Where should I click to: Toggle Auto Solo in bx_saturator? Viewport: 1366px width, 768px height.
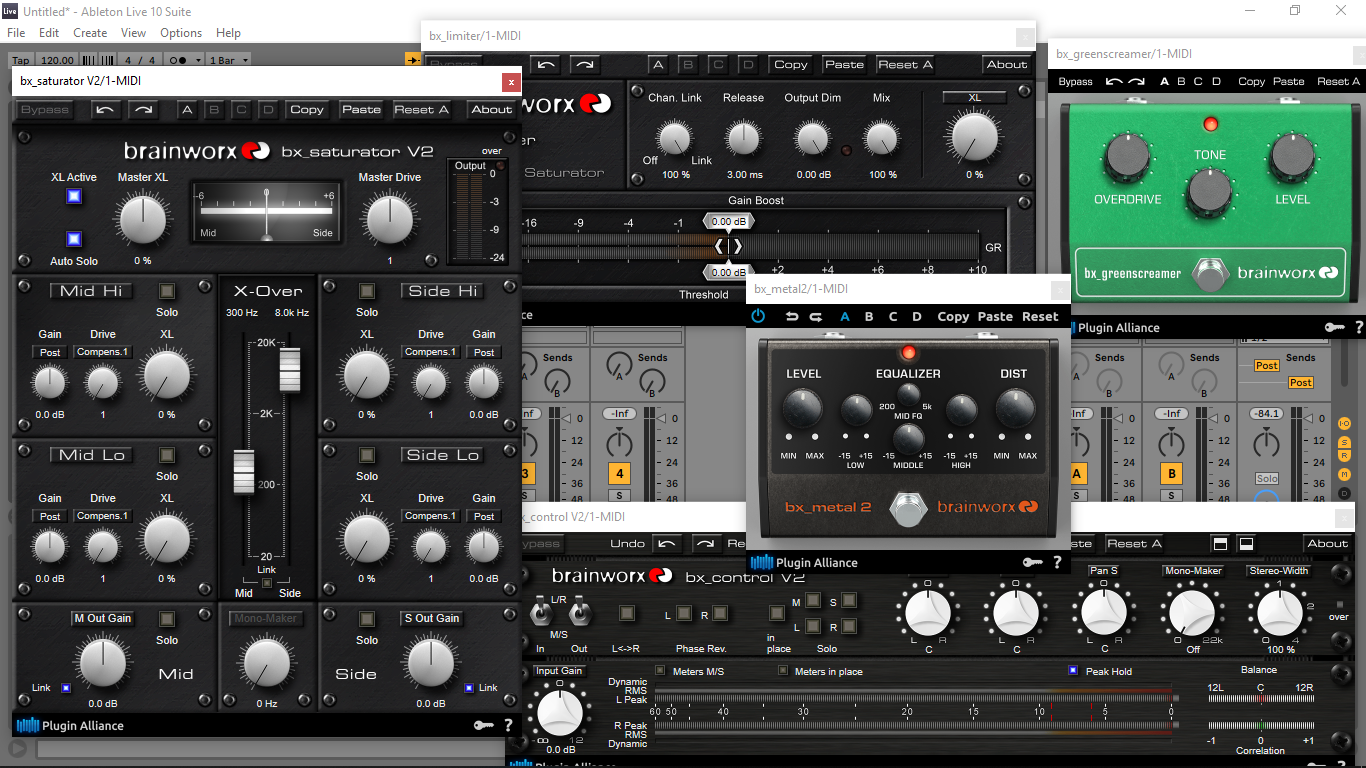(x=73, y=239)
